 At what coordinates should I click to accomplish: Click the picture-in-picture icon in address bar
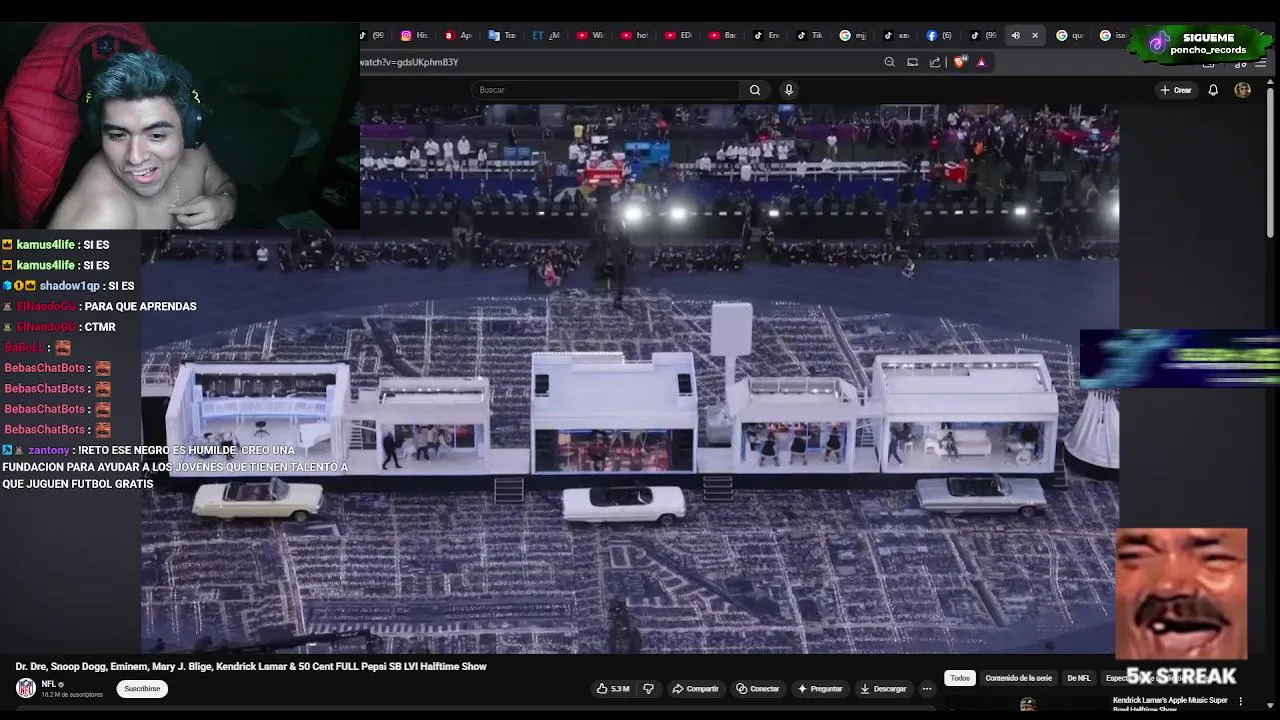tap(912, 62)
